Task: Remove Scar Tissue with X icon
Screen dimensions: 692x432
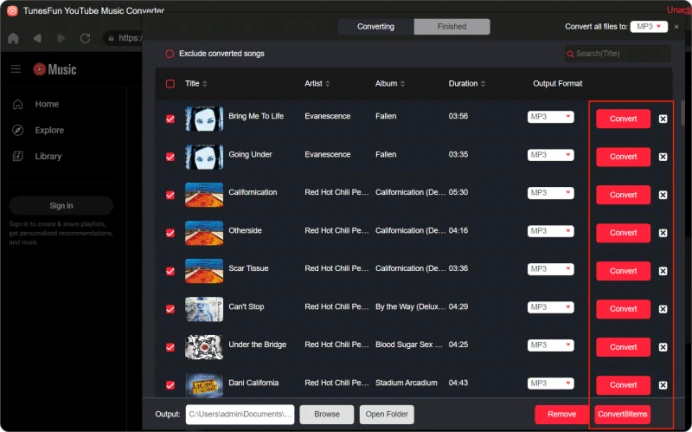Action: tap(662, 271)
